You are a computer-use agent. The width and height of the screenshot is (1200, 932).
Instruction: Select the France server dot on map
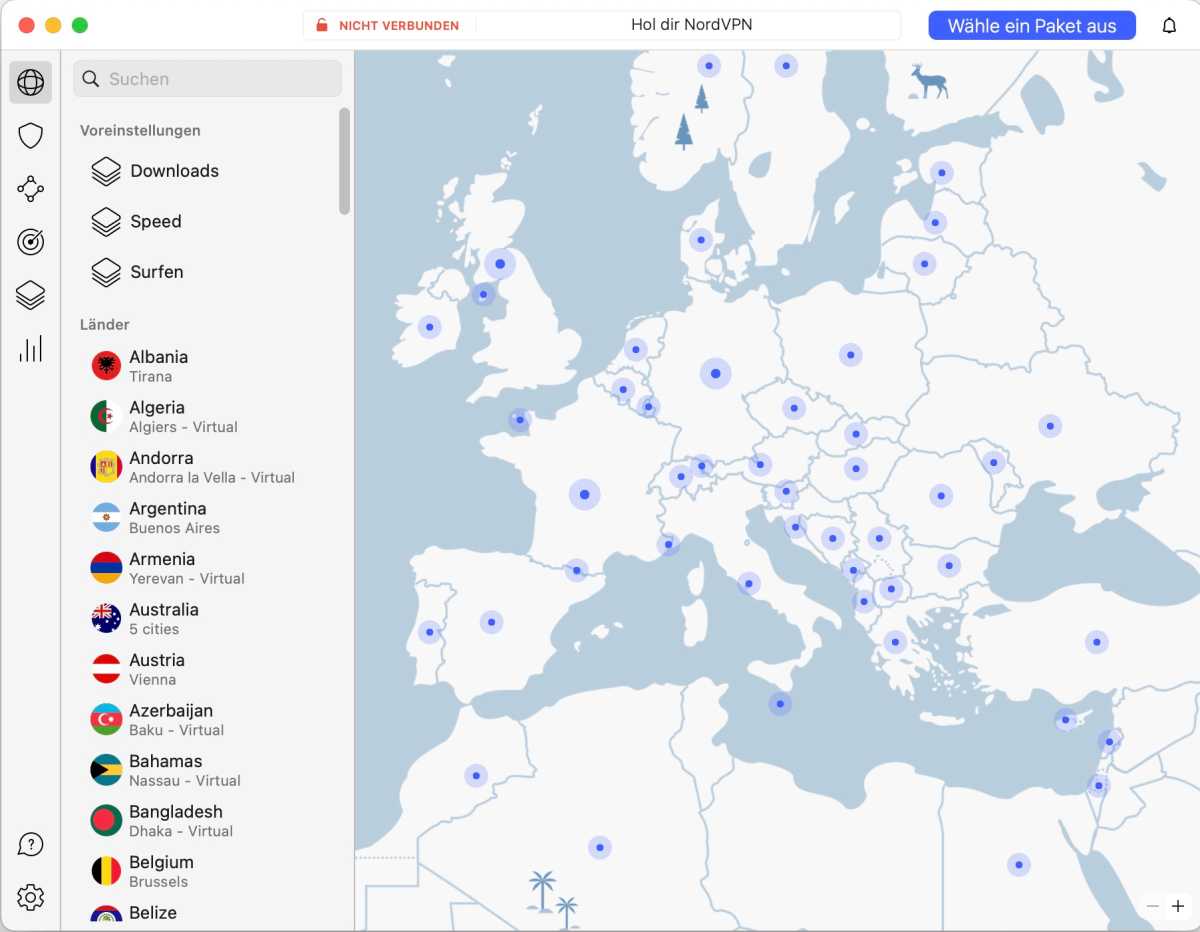point(584,494)
